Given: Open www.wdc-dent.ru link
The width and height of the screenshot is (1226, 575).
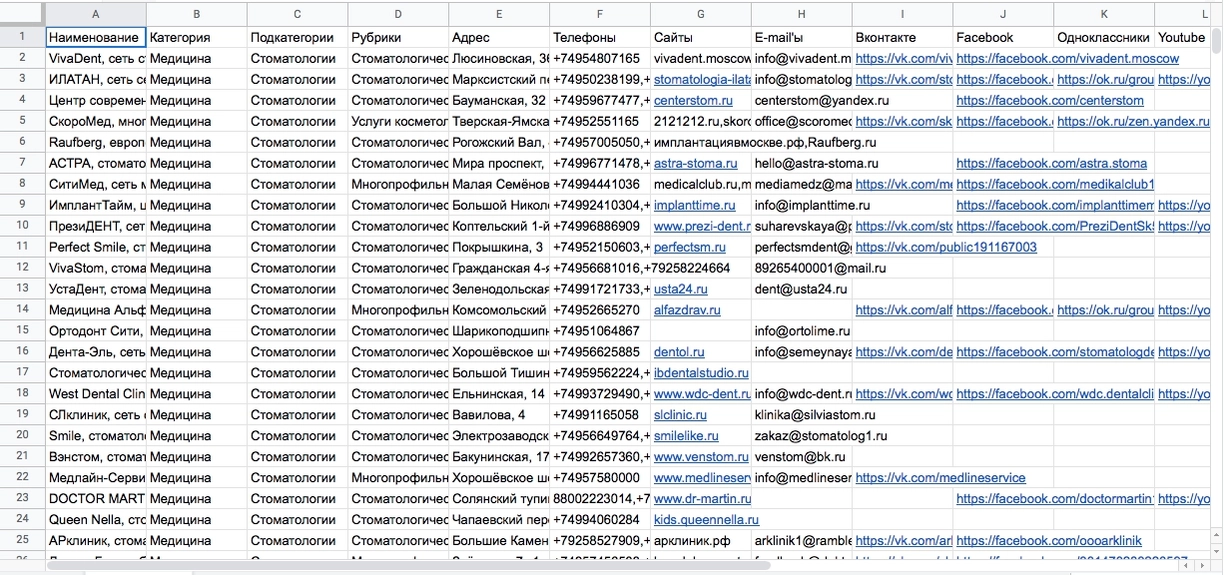Looking at the screenshot, I should (x=702, y=394).
